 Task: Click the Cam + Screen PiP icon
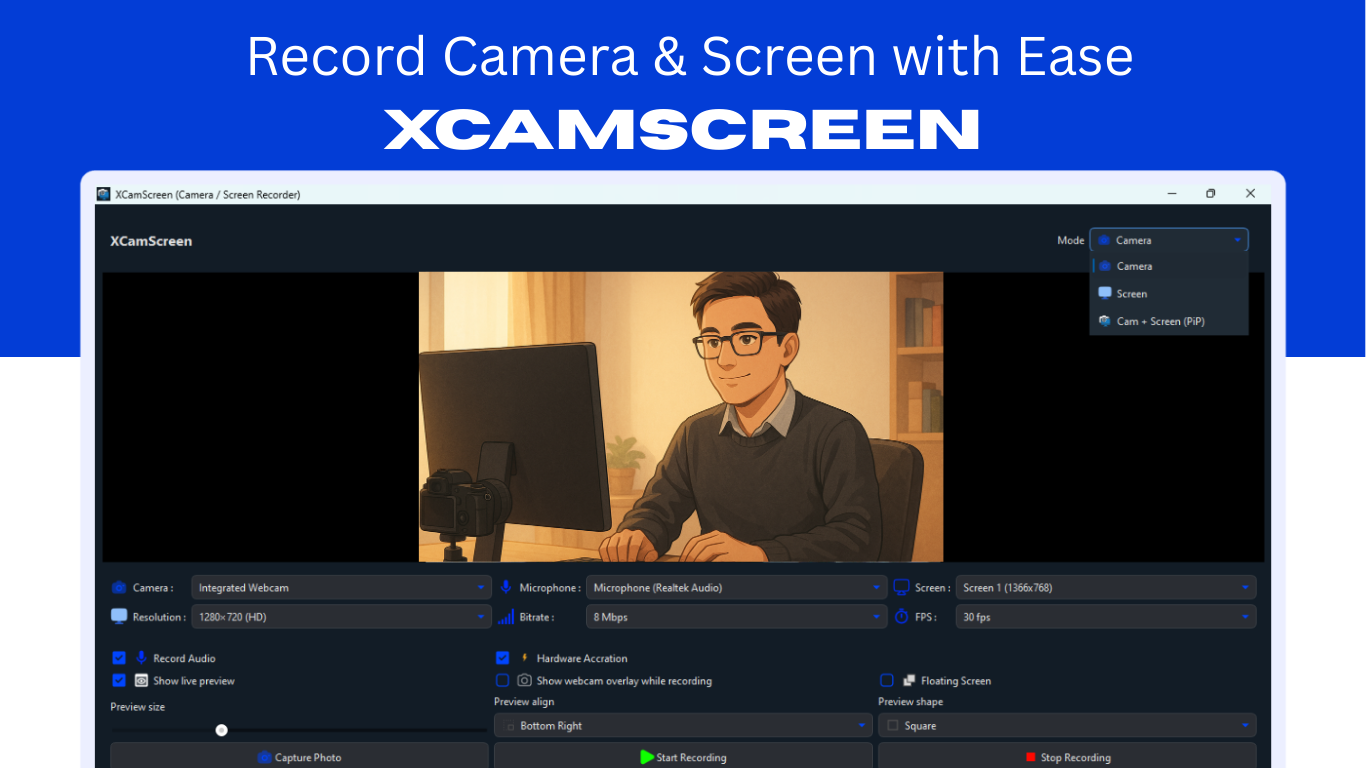point(1105,321)
